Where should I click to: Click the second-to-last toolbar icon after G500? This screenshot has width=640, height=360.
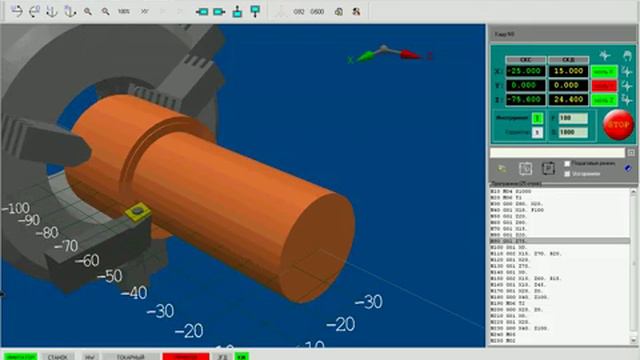[x=338, y=12]
